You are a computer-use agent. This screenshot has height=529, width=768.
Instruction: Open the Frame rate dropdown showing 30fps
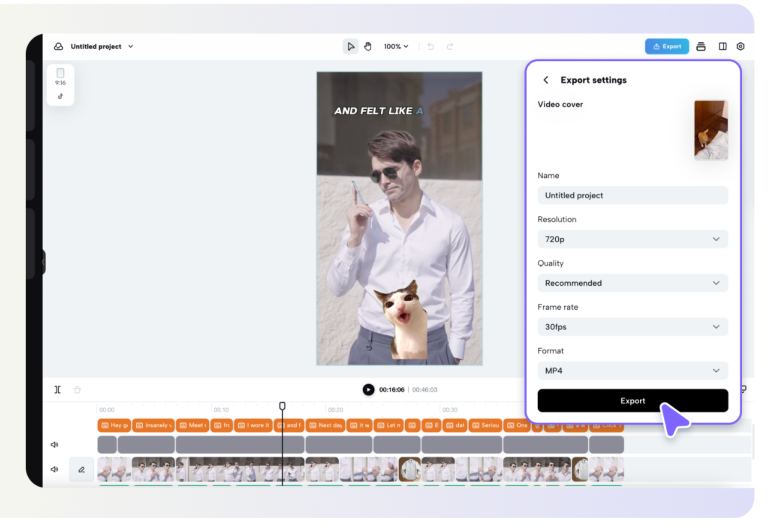632,327
